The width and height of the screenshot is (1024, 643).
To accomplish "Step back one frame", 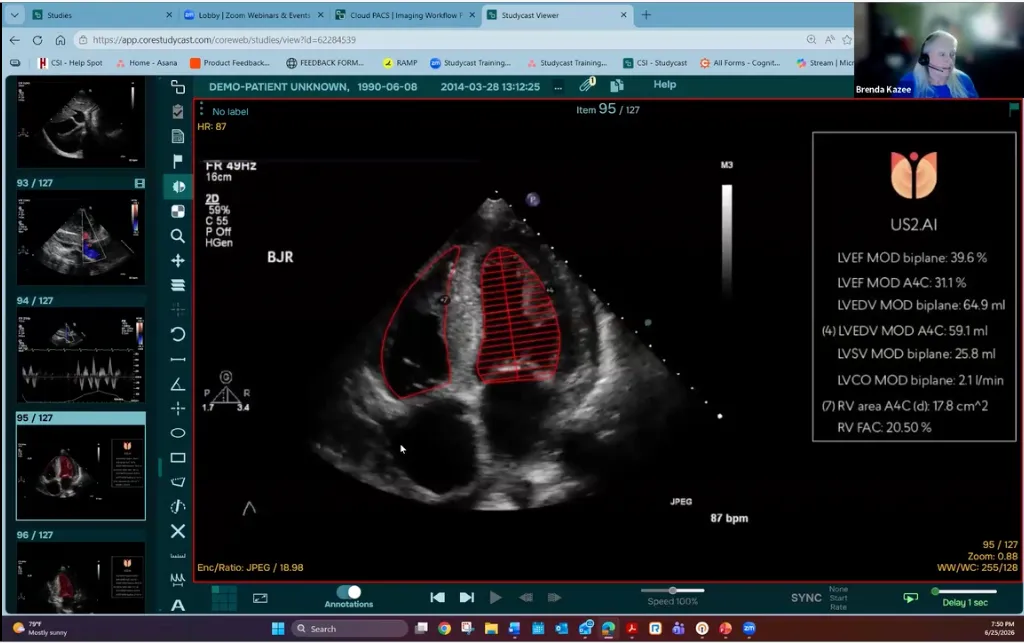I will pos(525,597).
